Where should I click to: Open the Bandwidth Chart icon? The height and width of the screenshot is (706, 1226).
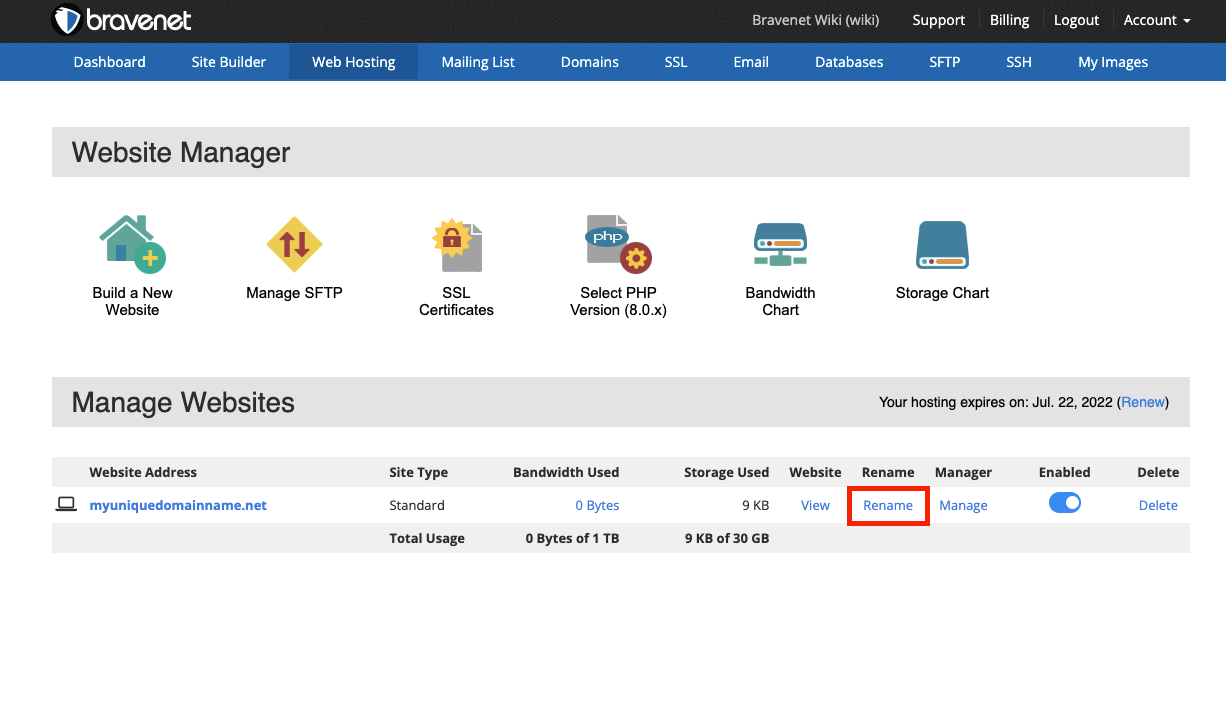[780, 245]
